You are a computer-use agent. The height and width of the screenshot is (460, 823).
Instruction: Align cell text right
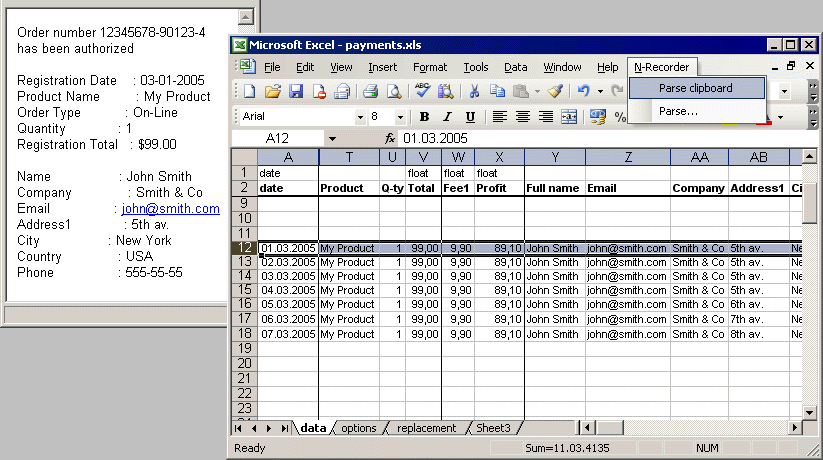point(545,117)
